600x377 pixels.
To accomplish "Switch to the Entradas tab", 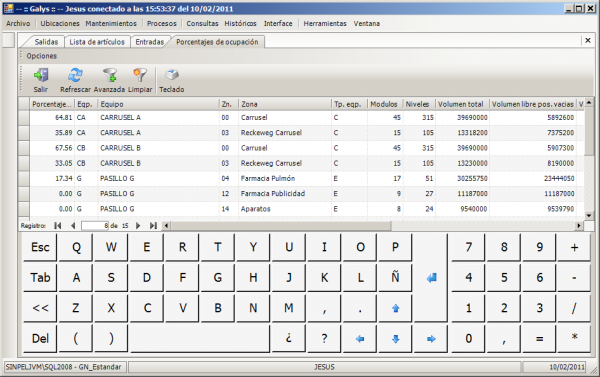I will (149, 42).
